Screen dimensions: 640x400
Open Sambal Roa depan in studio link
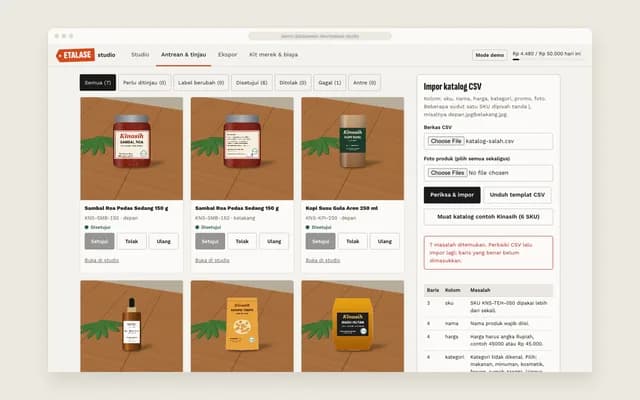(x=102, y=260)
